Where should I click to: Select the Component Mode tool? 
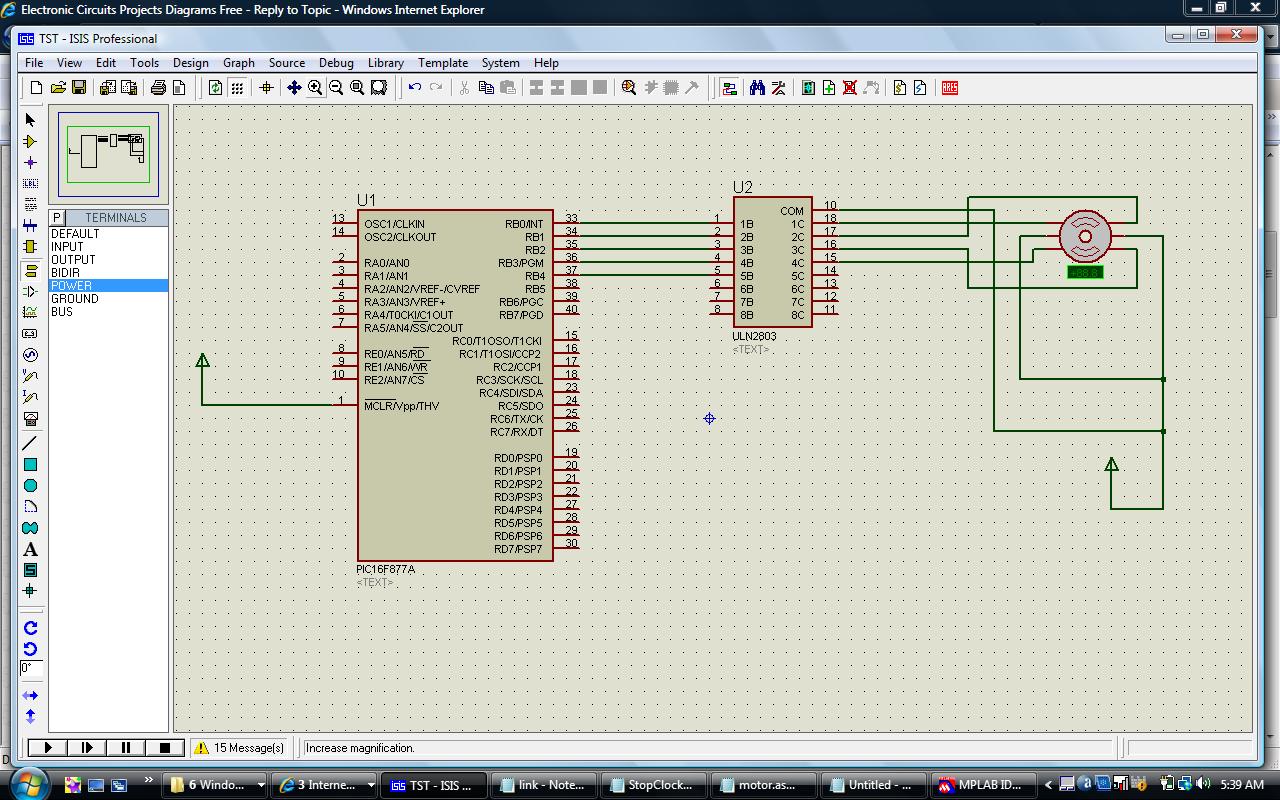click(x=30, y=141)
